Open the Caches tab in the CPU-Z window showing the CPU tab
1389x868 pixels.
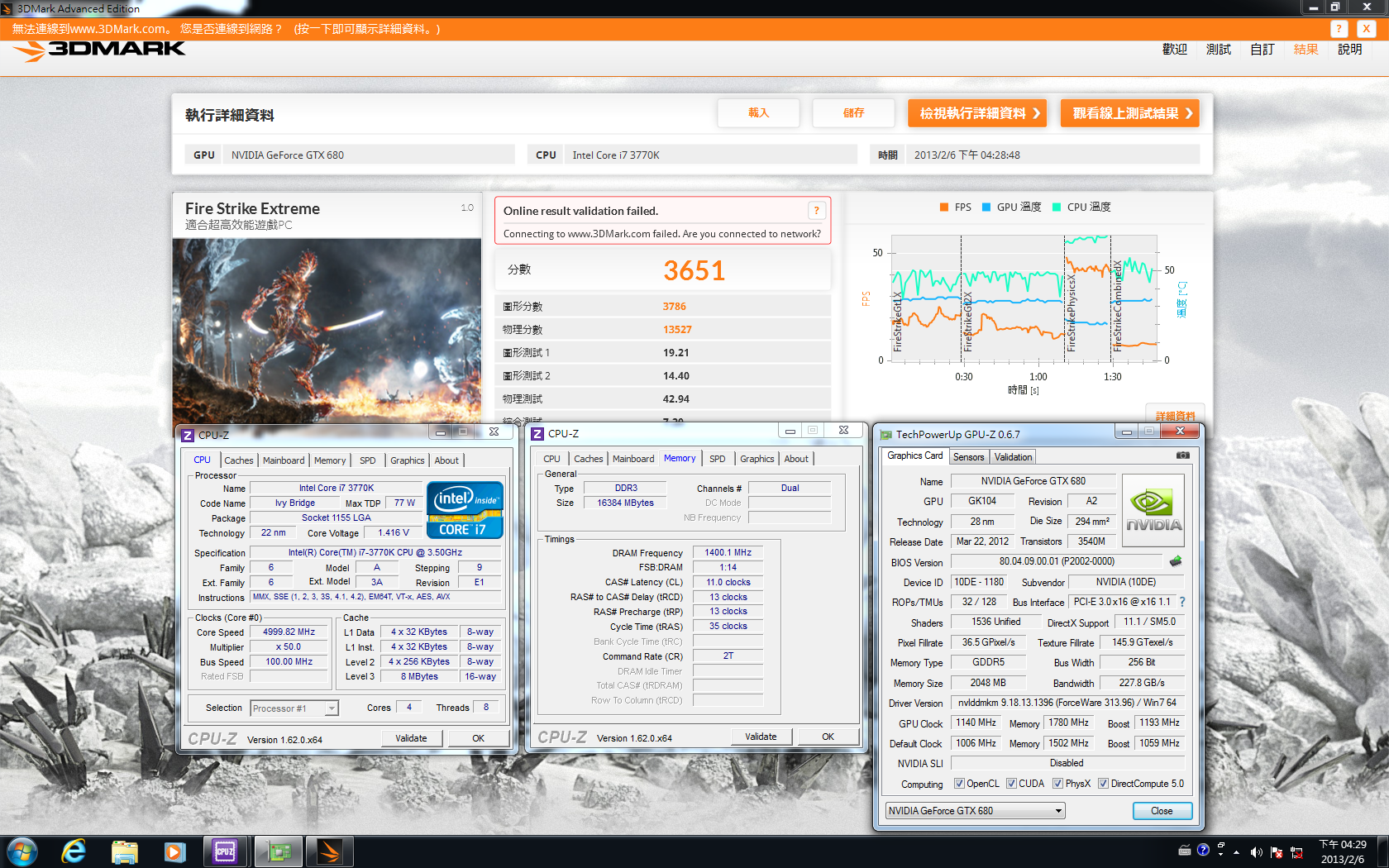238,460
